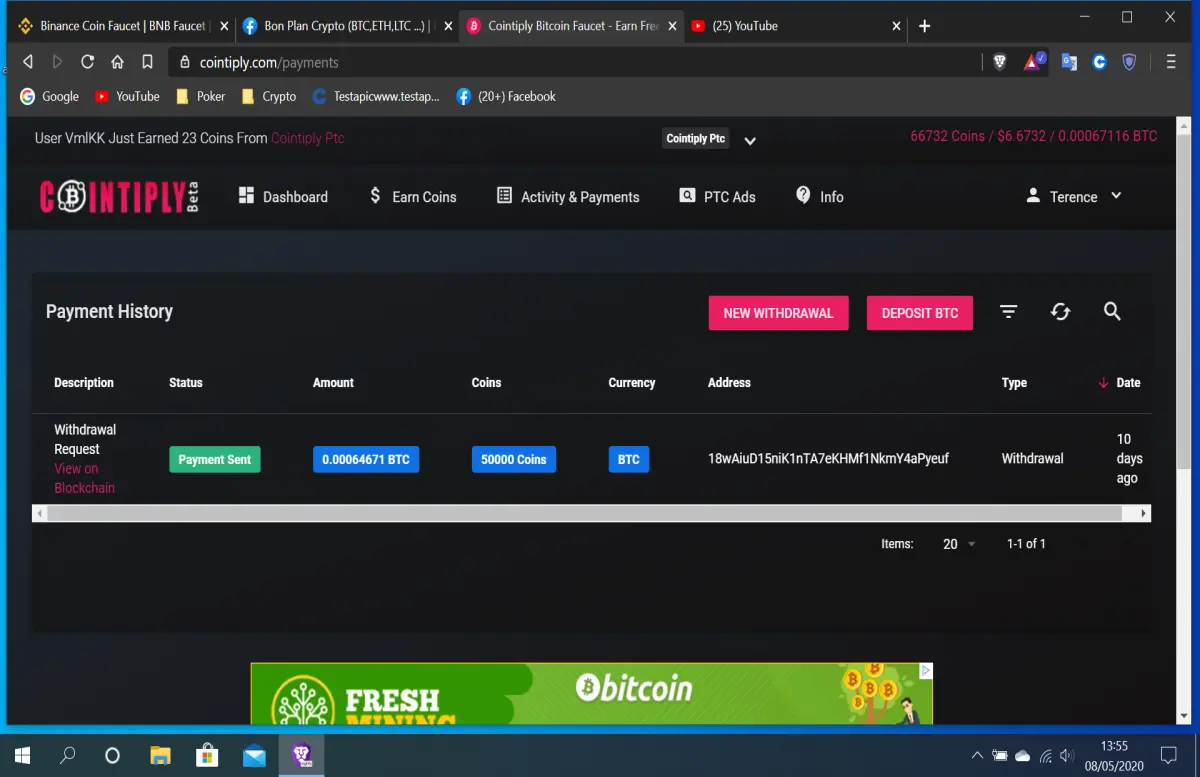Click the horizontal table scrollbar

click(584, 513)
